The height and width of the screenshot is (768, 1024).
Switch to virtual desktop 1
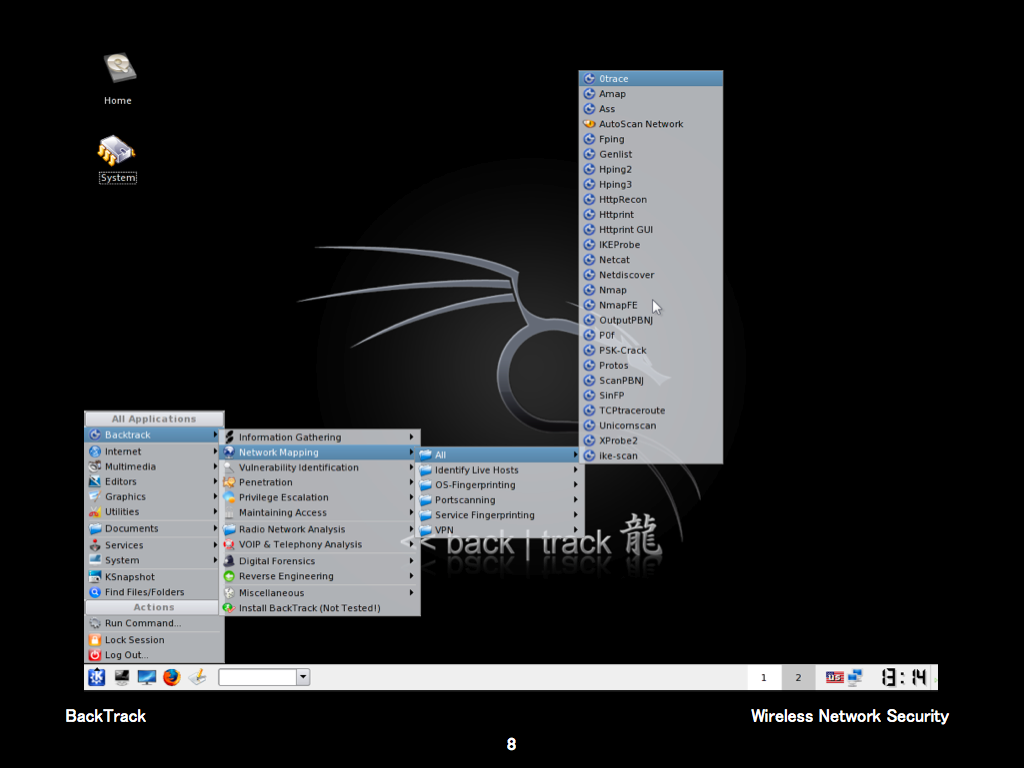764,678
